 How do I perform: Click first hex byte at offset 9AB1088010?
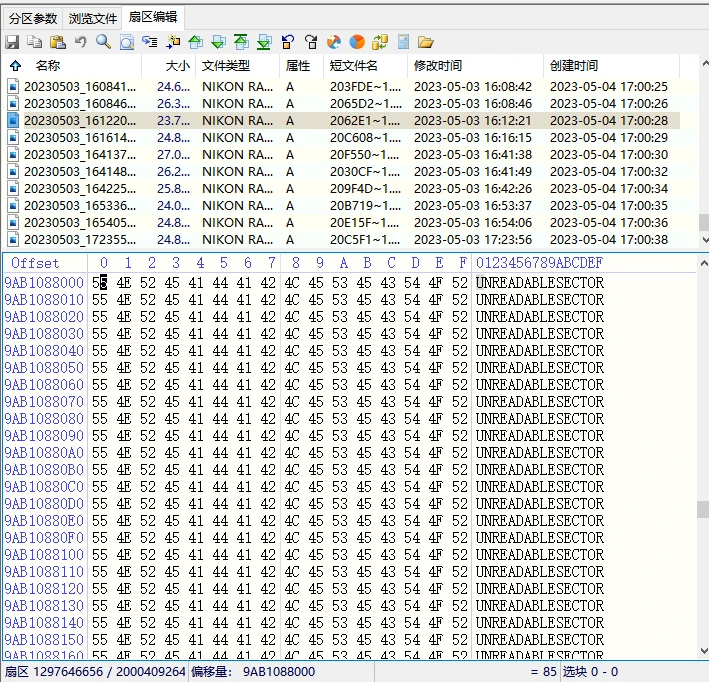(99, 300)
